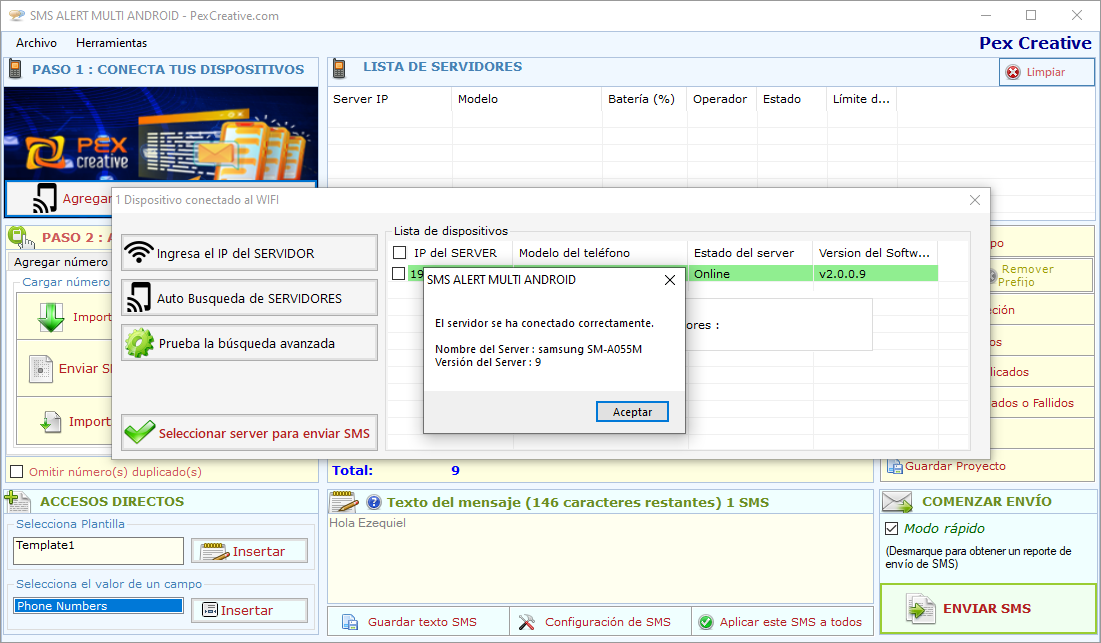Viewport: 1101px width, 643px height.
Task: Click the blue help question mark icon
Action: (x=374, y=502)
